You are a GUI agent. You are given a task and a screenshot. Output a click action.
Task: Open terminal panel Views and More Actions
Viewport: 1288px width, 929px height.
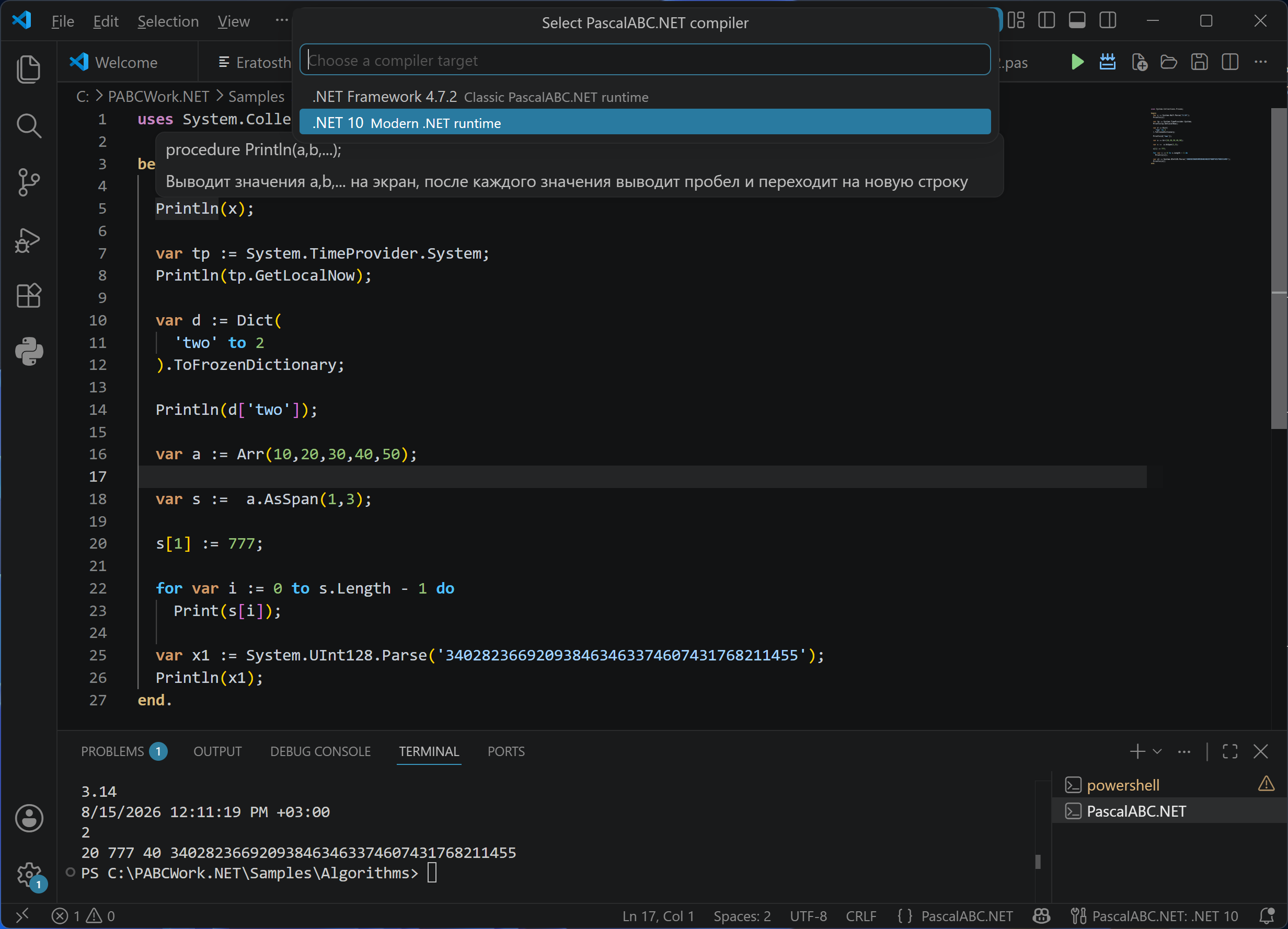click(x=1184, y=751)
